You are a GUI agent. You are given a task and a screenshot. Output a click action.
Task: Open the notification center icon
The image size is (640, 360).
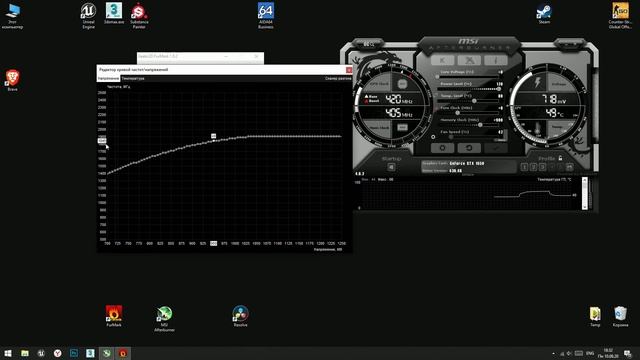click(x=628, y=353)
